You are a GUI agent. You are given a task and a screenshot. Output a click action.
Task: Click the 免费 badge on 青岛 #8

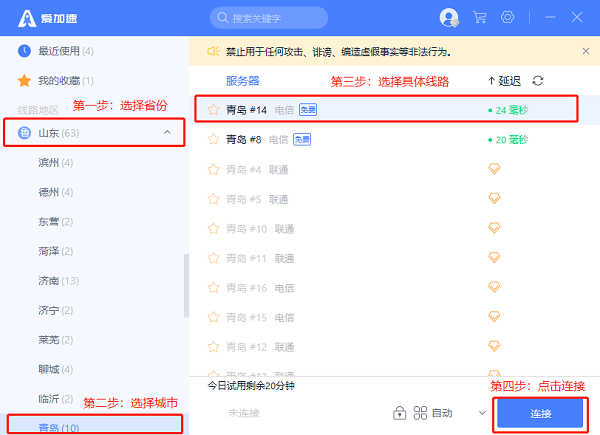pos(302,140)
